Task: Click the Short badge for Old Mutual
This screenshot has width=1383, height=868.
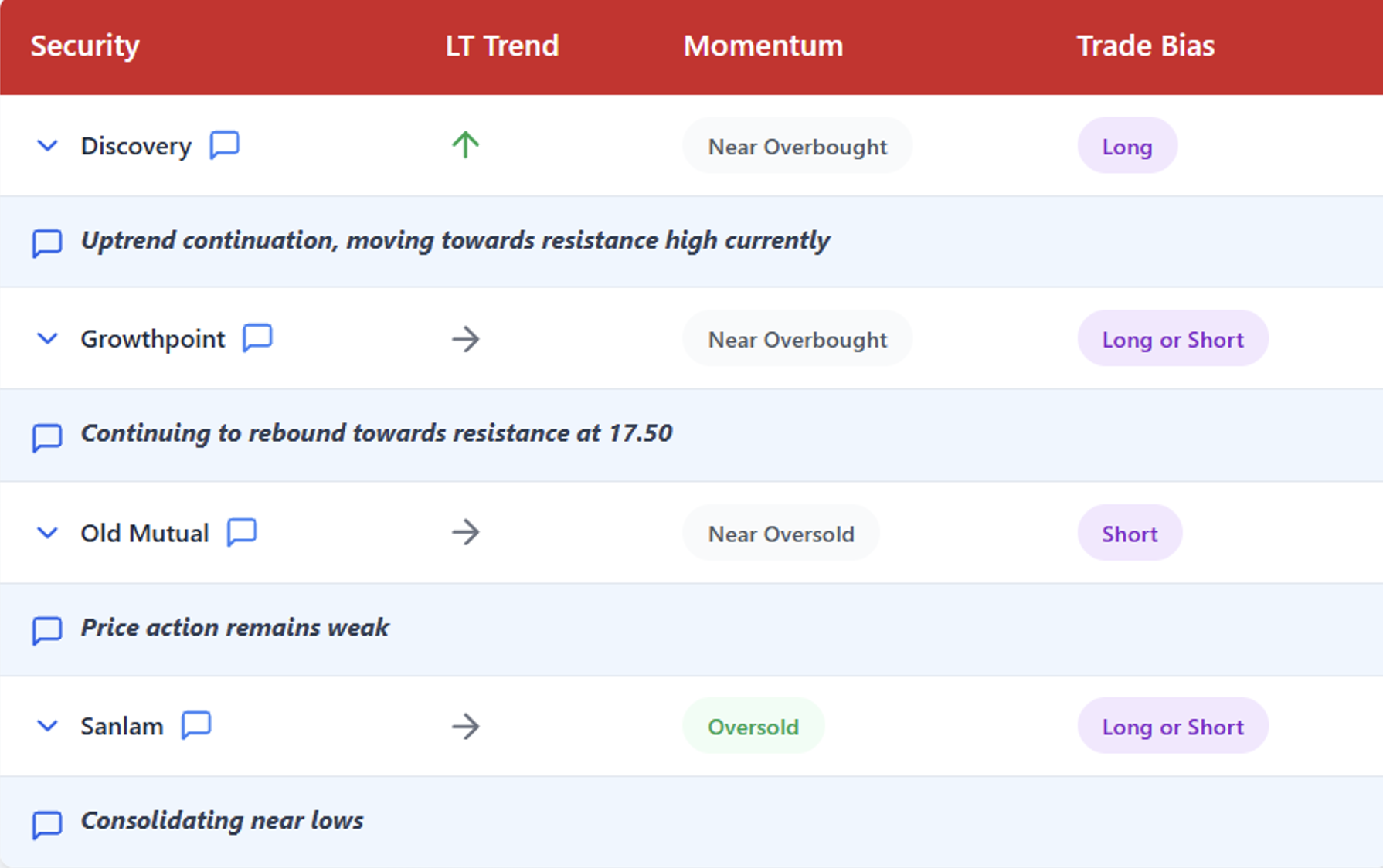Action: pos(1130,533)
